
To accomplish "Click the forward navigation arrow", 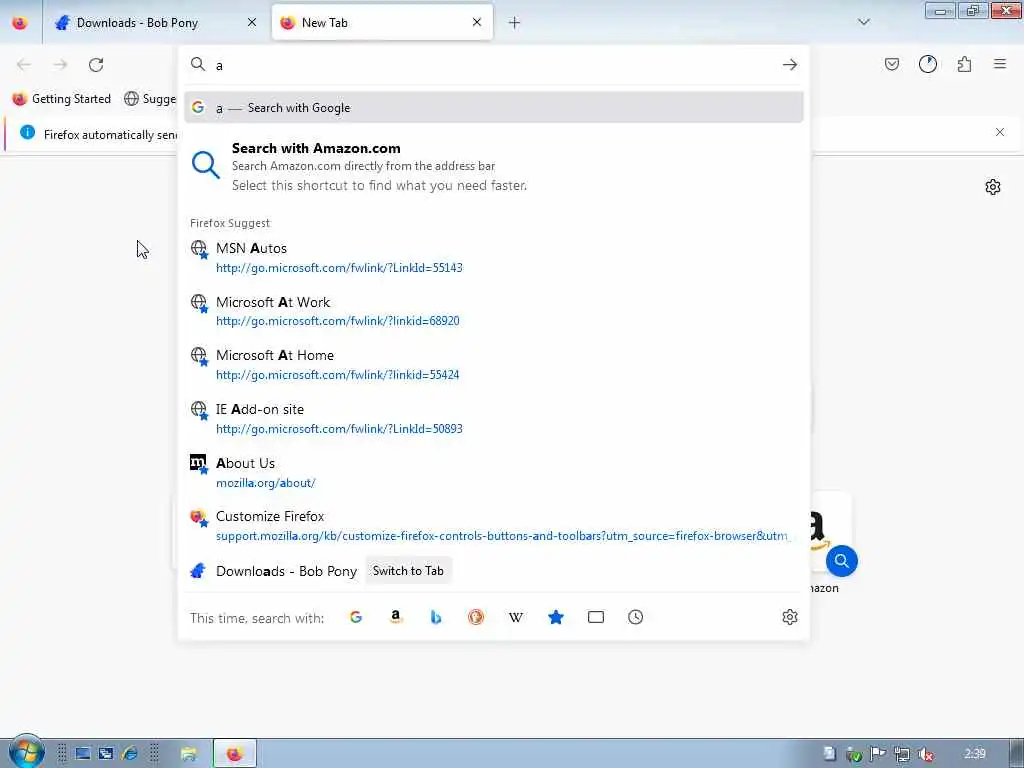I will 60,65.
